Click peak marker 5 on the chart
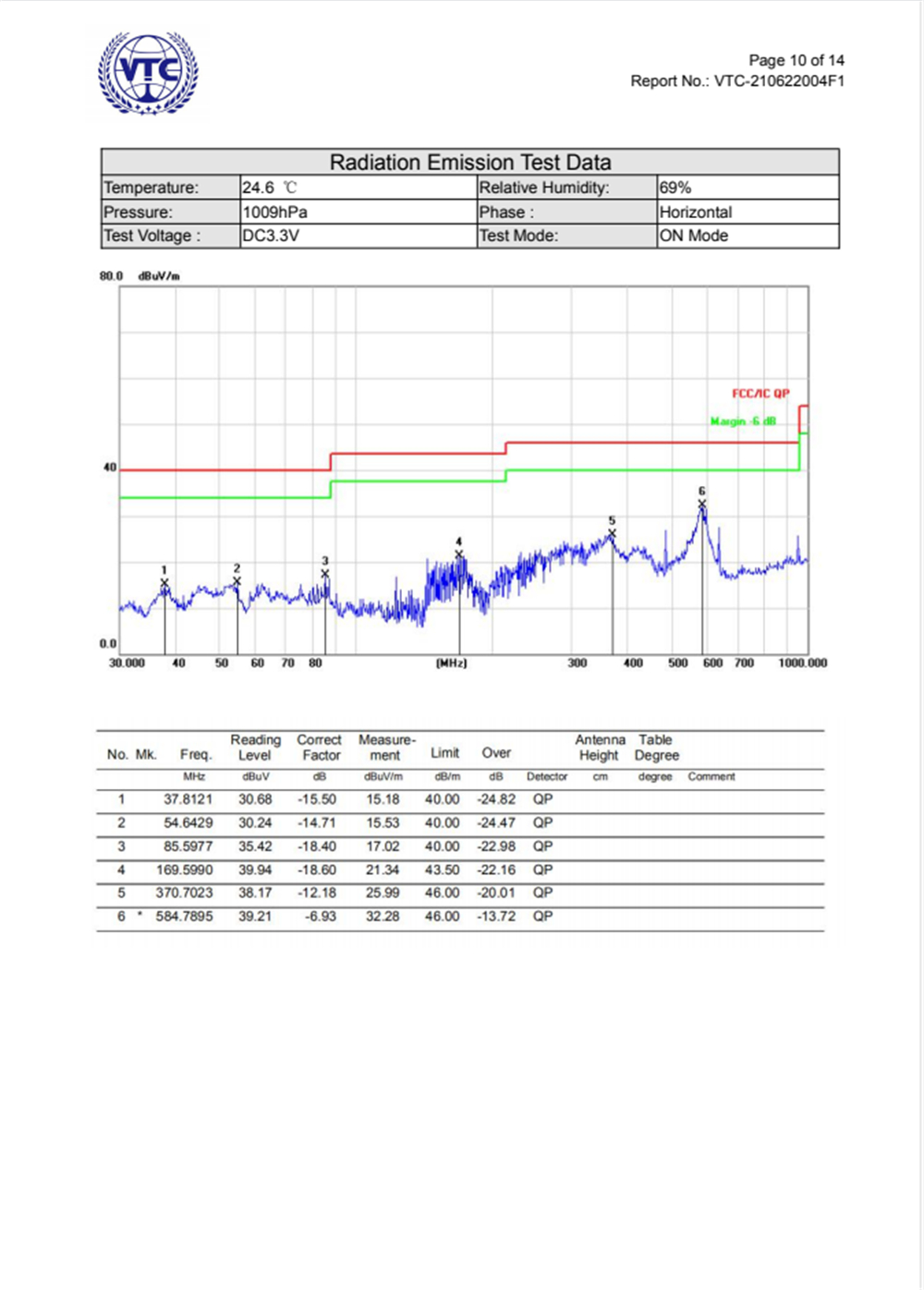 point(612,533)
